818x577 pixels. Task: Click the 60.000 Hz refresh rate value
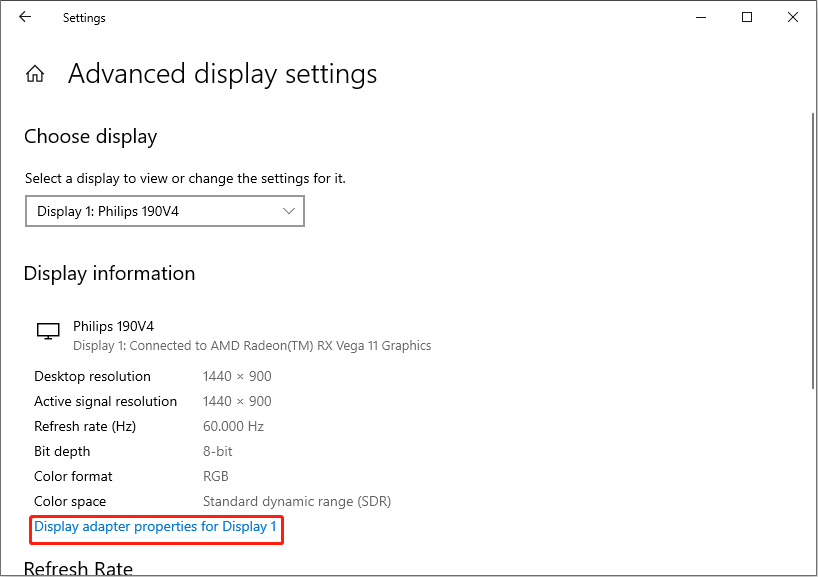[233, 426]
